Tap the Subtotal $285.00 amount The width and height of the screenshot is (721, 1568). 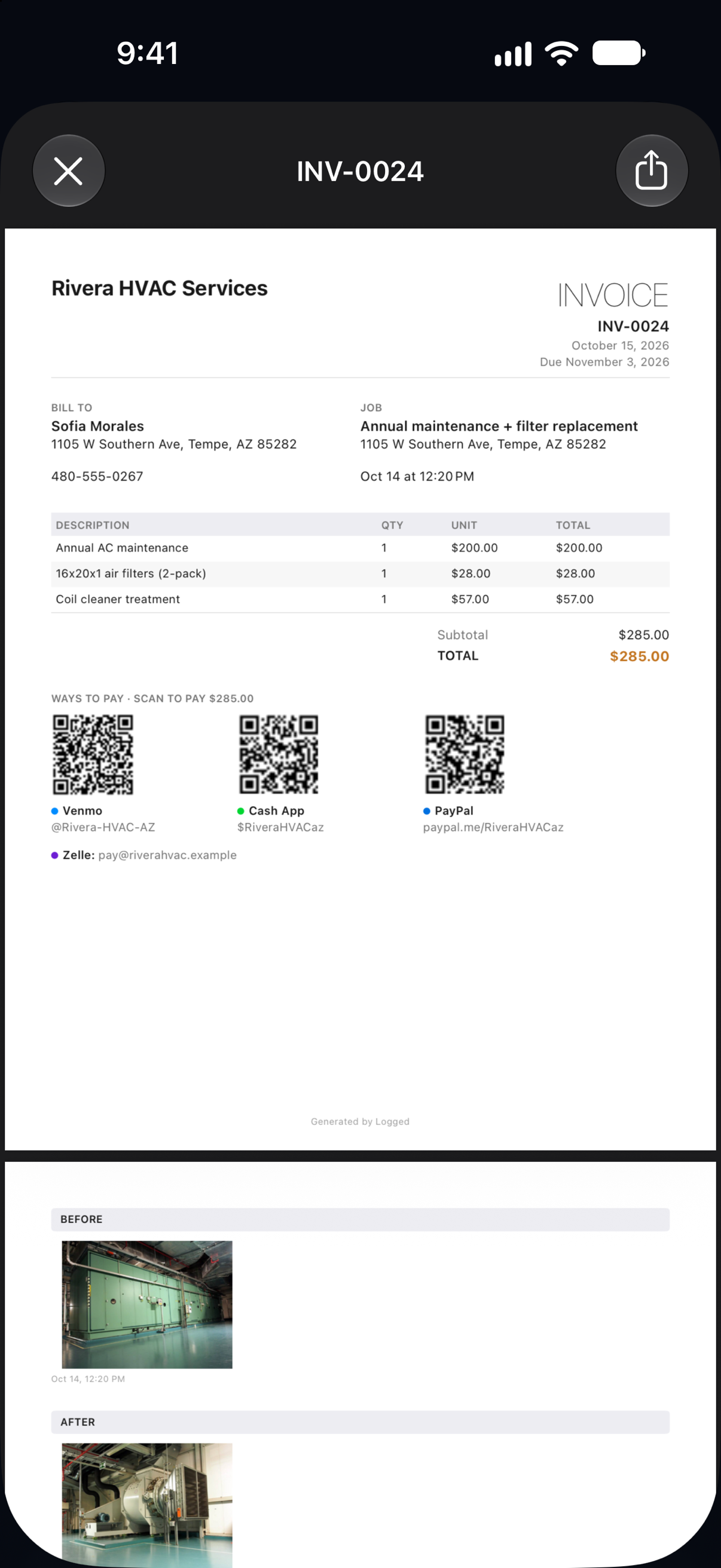[644, 635]
